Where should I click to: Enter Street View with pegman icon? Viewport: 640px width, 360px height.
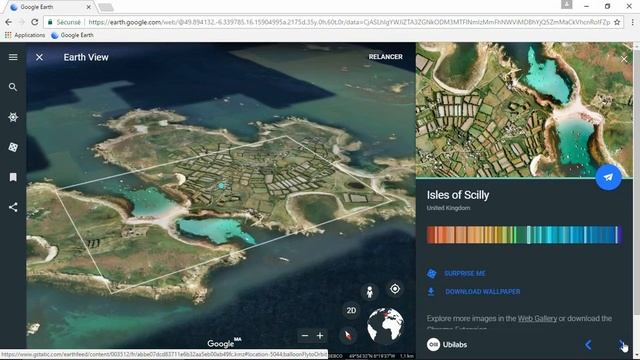coord(369,292)
